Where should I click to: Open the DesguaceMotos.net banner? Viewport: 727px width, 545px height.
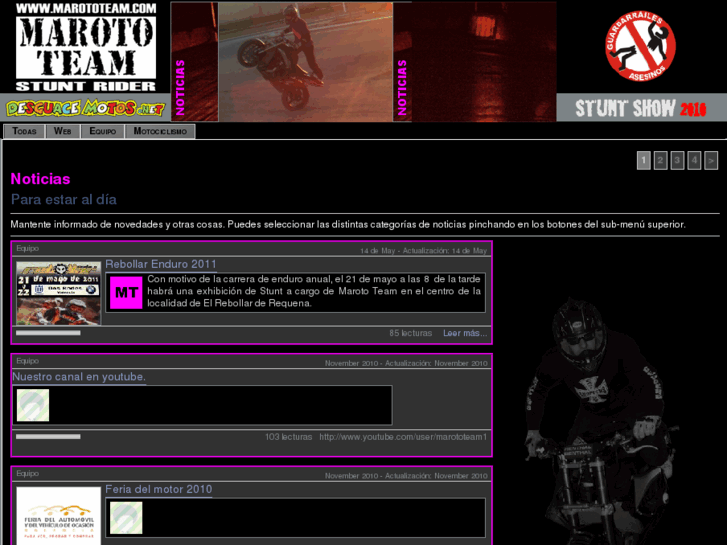85,109
